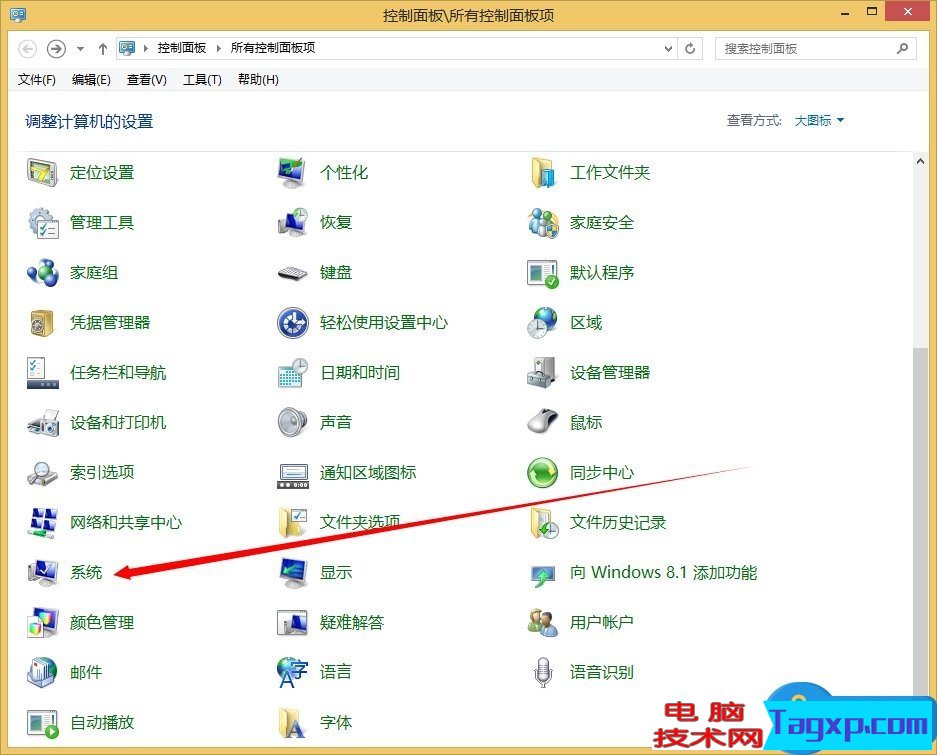
Task: Open the 用户帐户 icon
Action: 543,622
